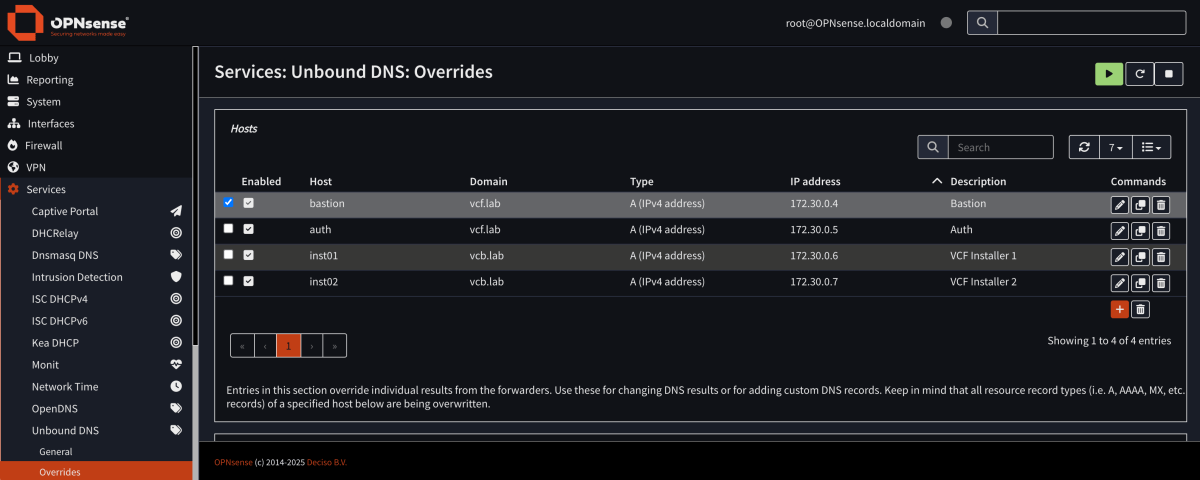The width and height of the screenshot is (1200, 480).
Task: Toggle the Enabled checkbox for inst02
Action: click(x=249, y=281)
